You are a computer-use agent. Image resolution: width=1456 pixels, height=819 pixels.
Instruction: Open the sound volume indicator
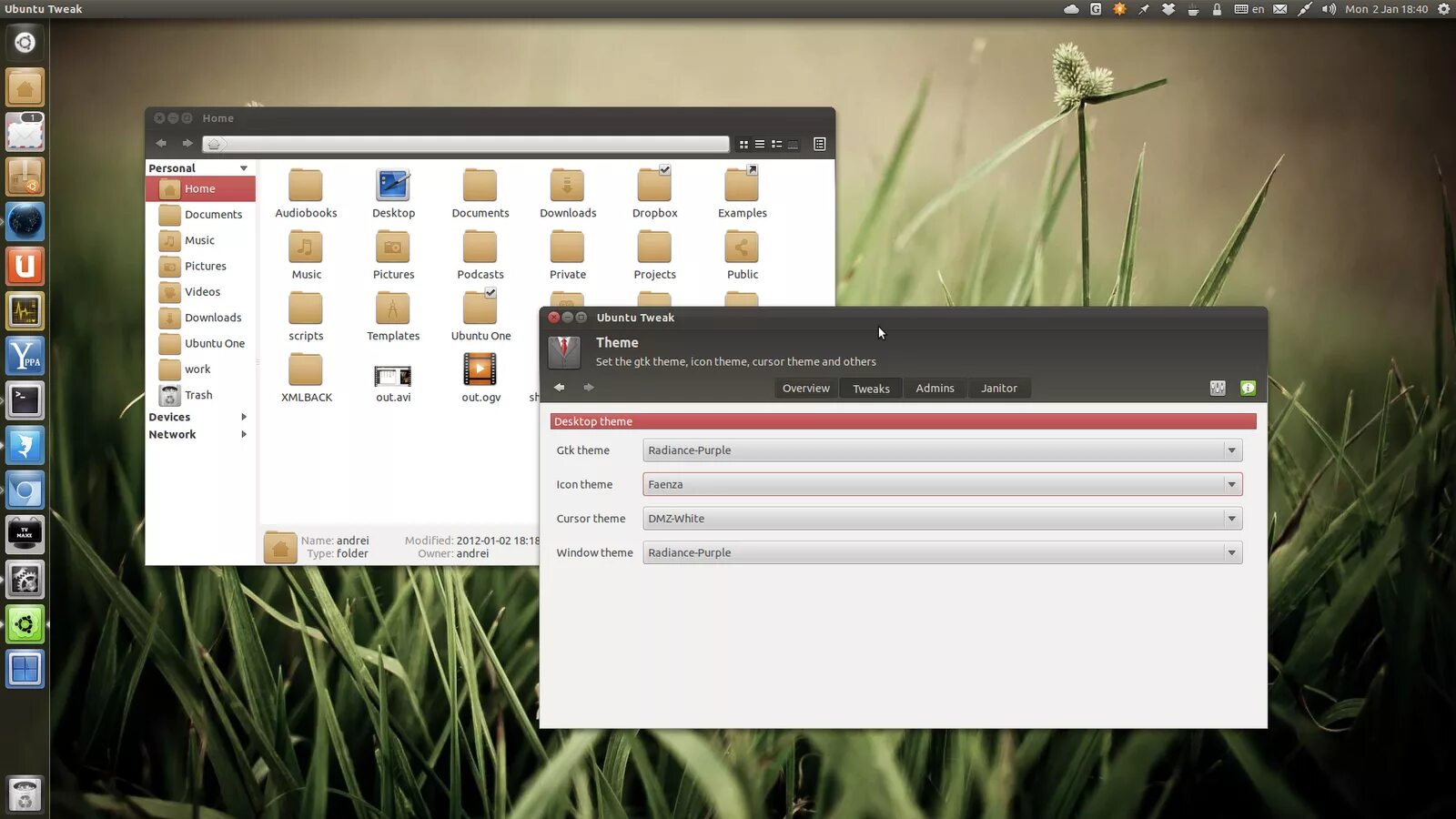tap(1329, 9)
